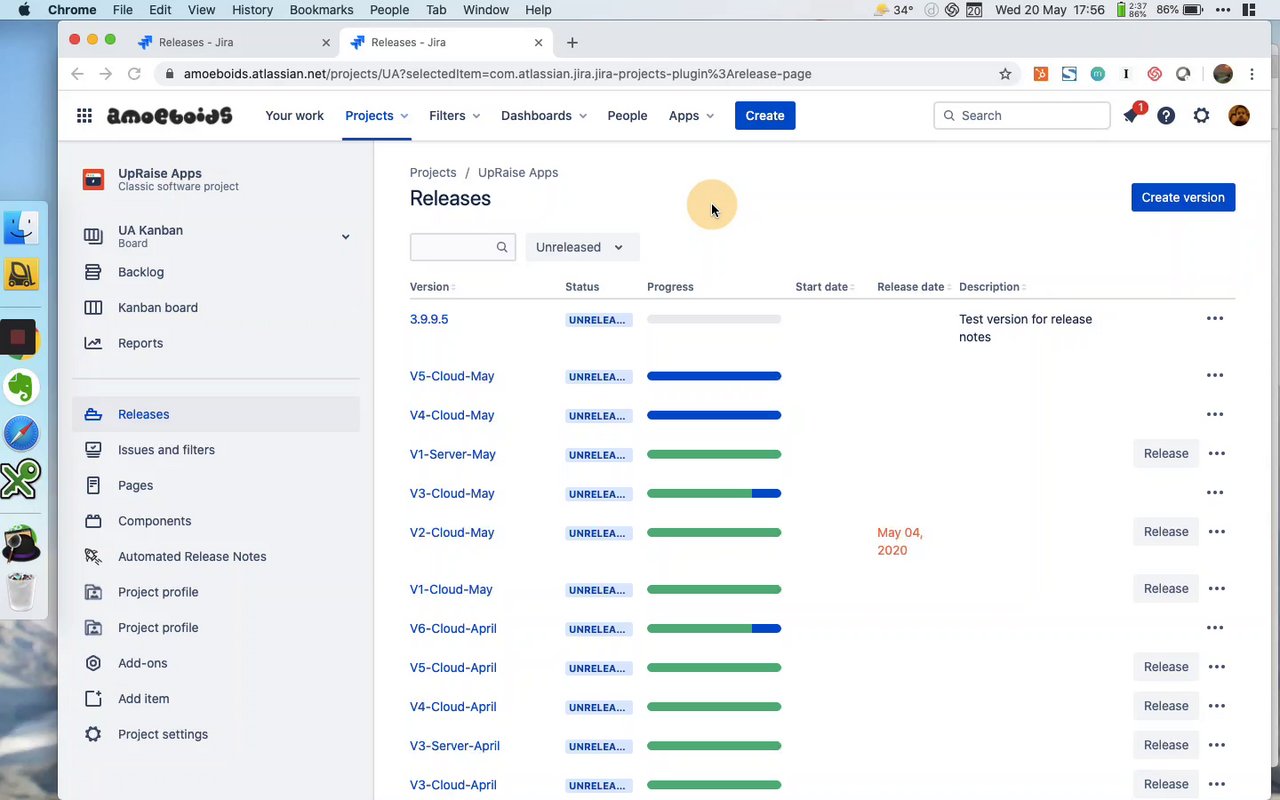
Task: Open the Bookmarks menu
Action: point(321,10)
